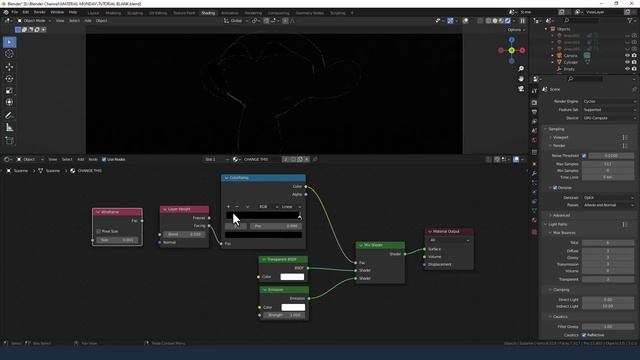Open the Render menu
The image size is (640, 360).
click(40, 12)
